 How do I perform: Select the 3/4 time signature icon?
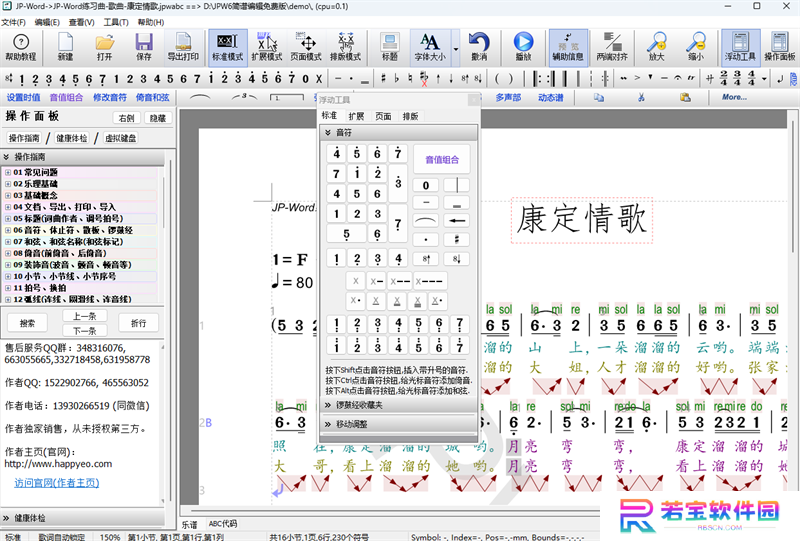[x=737, y=79]
